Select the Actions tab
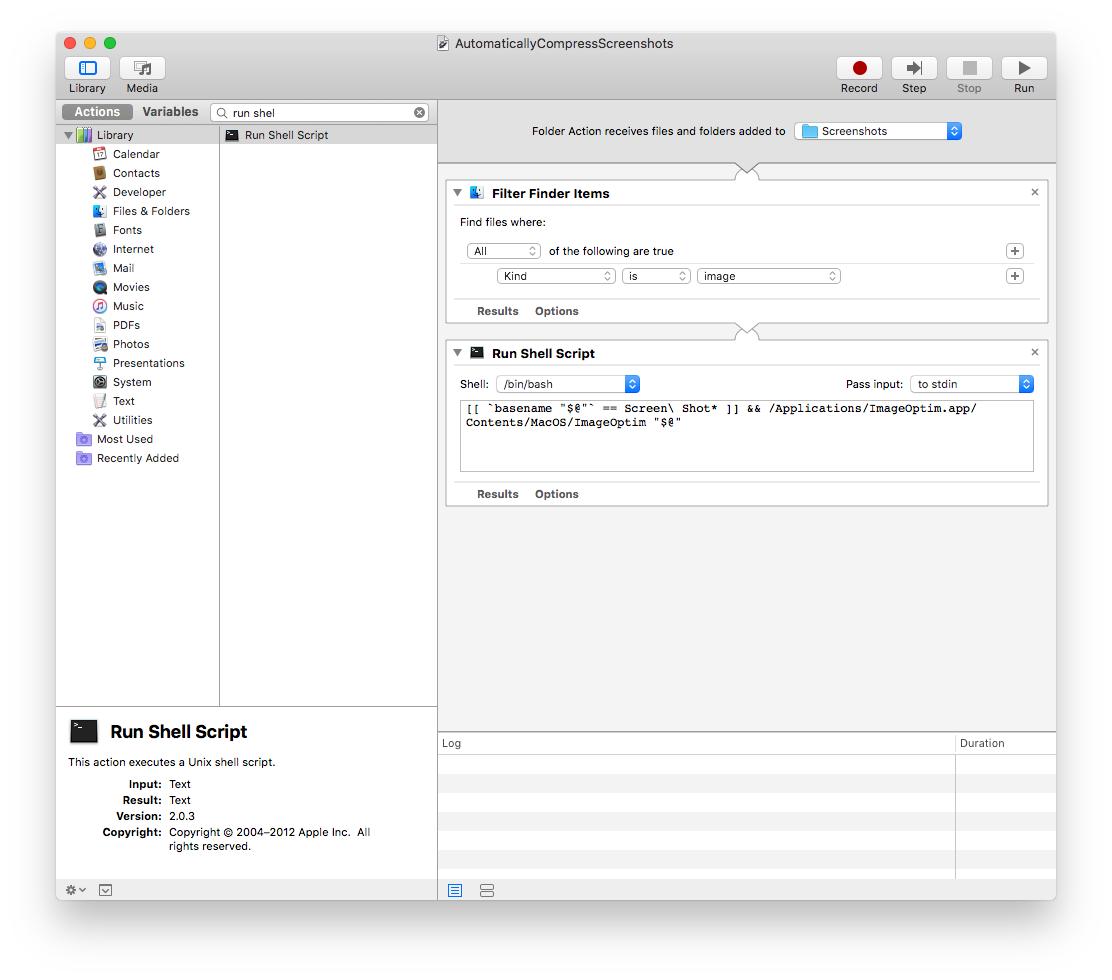Viewport: 1112px width, 980px height. (96, 111)
